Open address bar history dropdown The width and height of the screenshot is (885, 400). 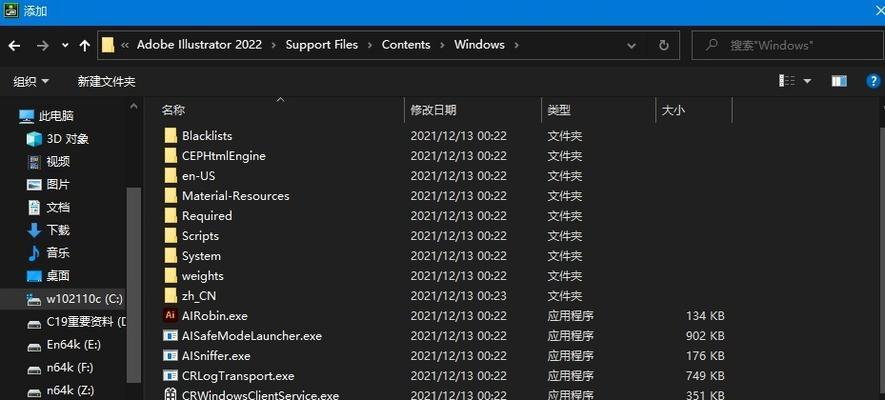pyautogui.click(x=632, y=45)
